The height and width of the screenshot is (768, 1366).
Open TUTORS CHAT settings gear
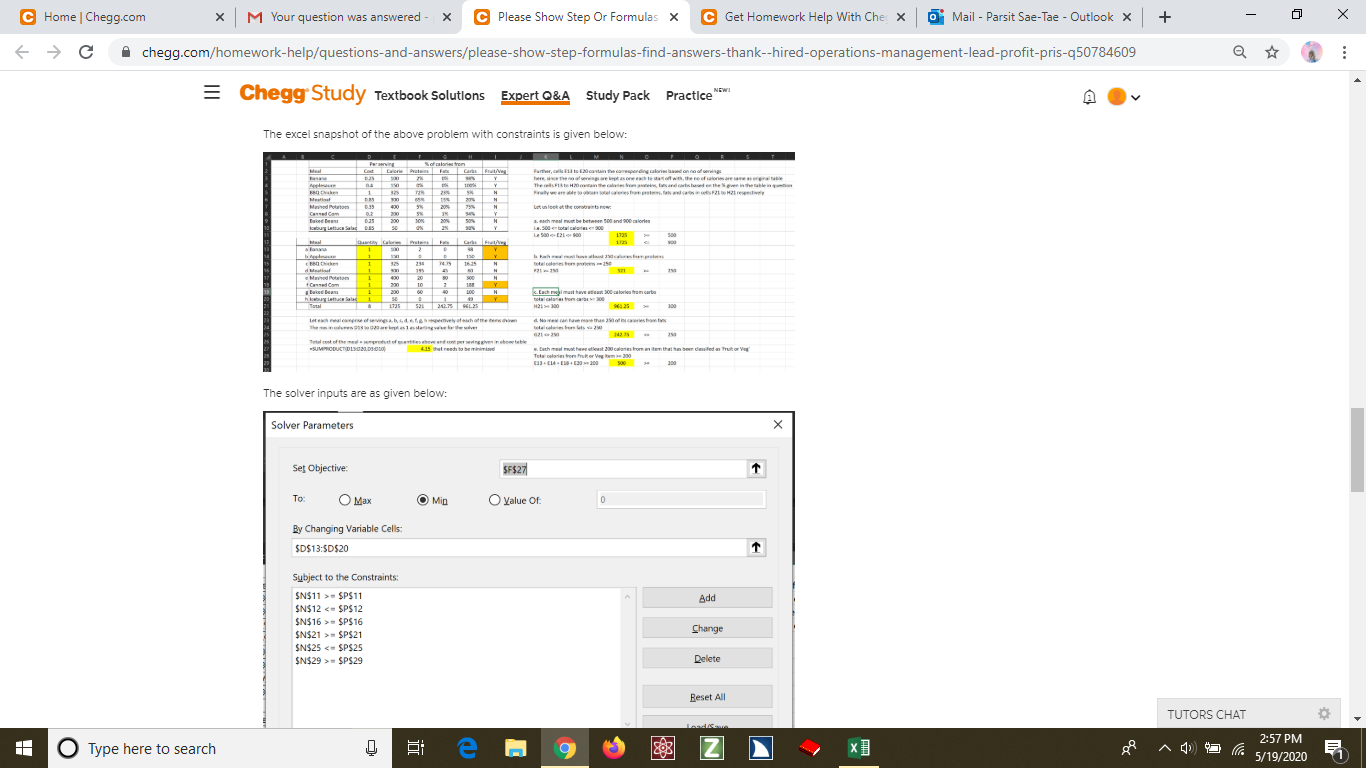1325,714
